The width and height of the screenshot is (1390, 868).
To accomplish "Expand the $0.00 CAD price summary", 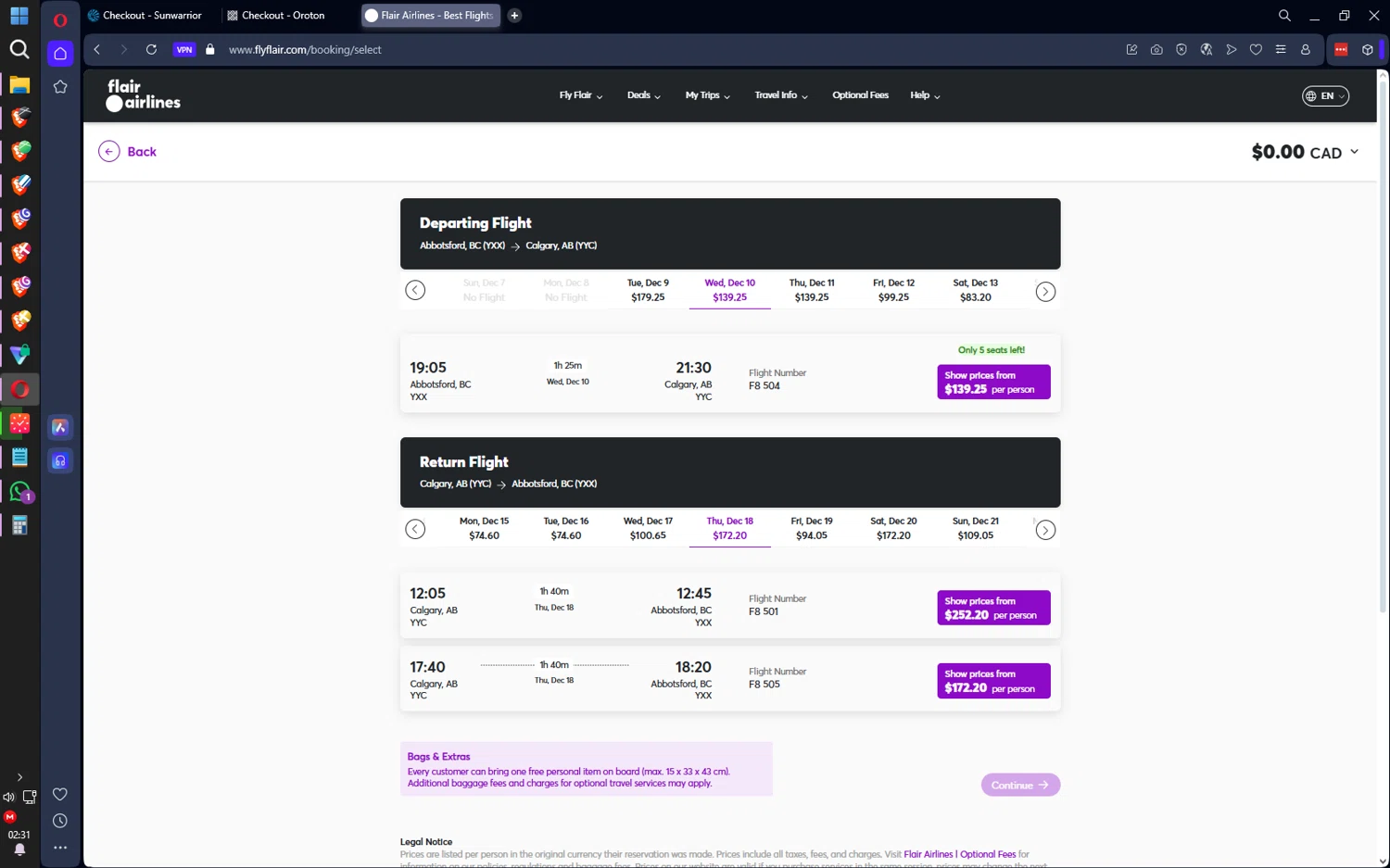I will pos(1305,152).
